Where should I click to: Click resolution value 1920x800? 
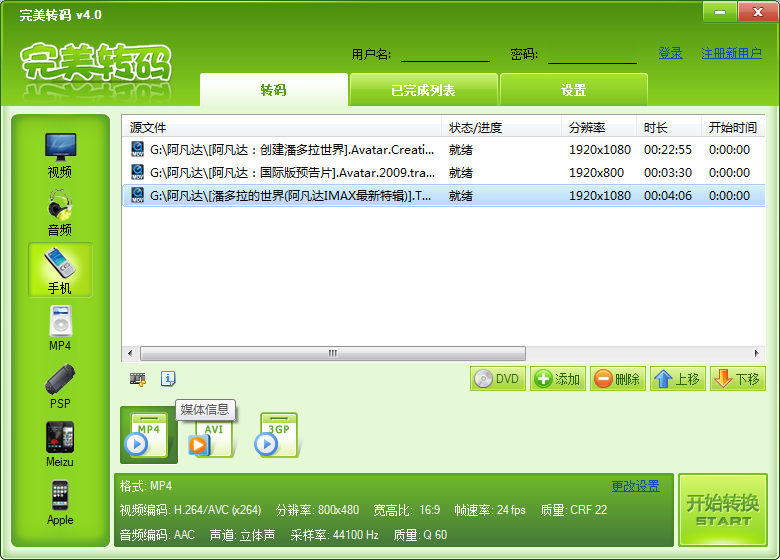pyautogui.click(x=596, y=172)
